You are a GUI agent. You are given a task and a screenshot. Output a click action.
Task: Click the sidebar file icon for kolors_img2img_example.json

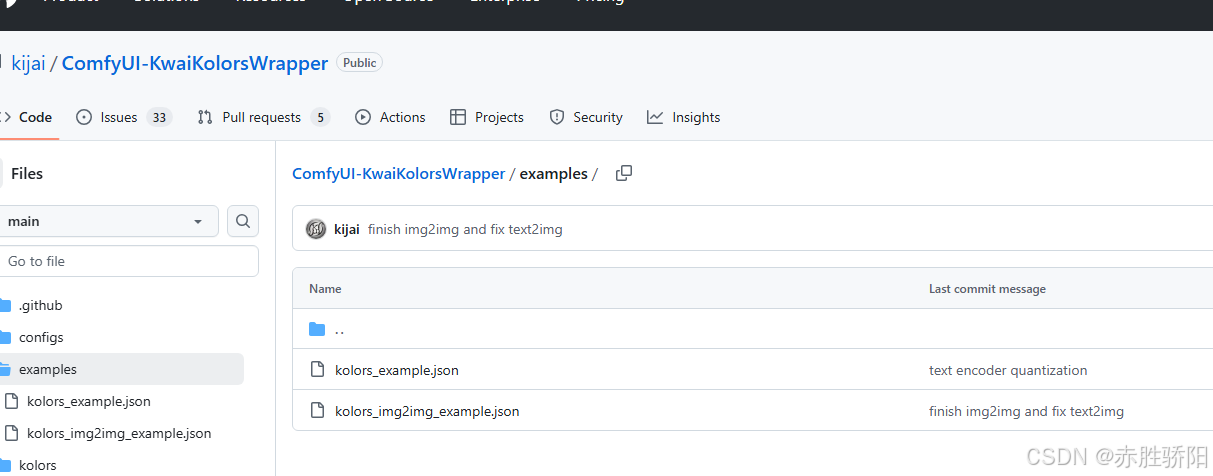pos(12,433)
